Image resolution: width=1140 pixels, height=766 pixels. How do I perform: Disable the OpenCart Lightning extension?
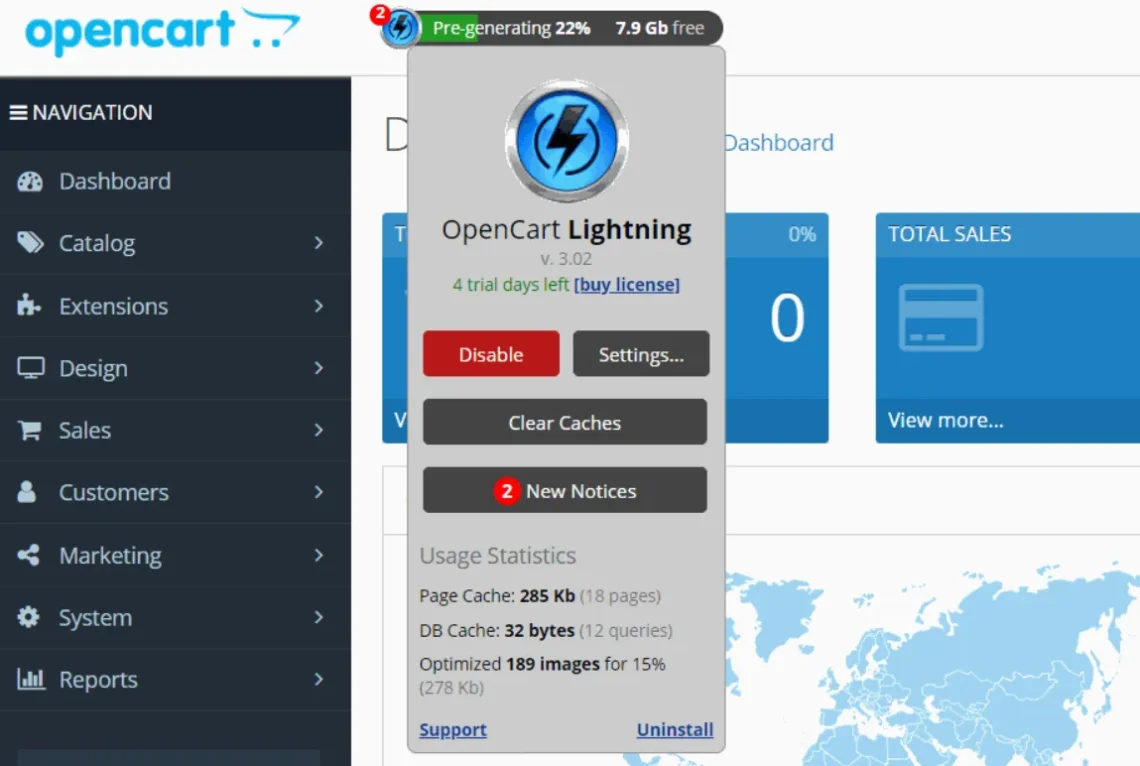(x=491, y=354)
